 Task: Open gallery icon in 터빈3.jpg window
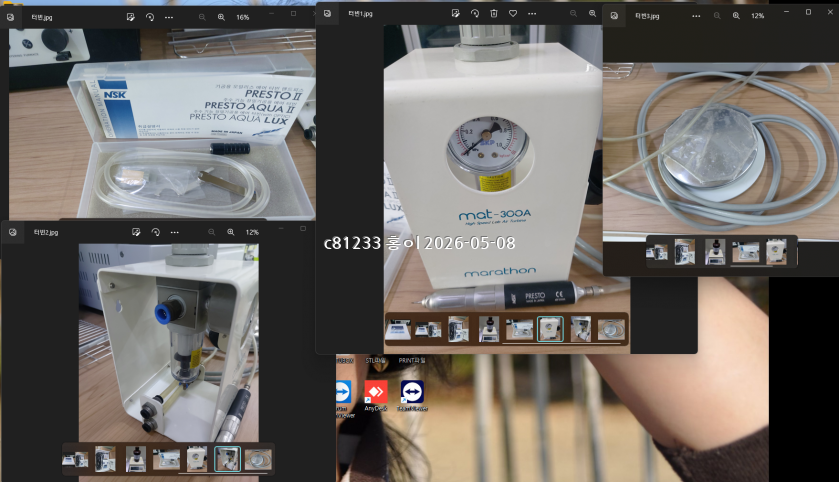[614, 16]
